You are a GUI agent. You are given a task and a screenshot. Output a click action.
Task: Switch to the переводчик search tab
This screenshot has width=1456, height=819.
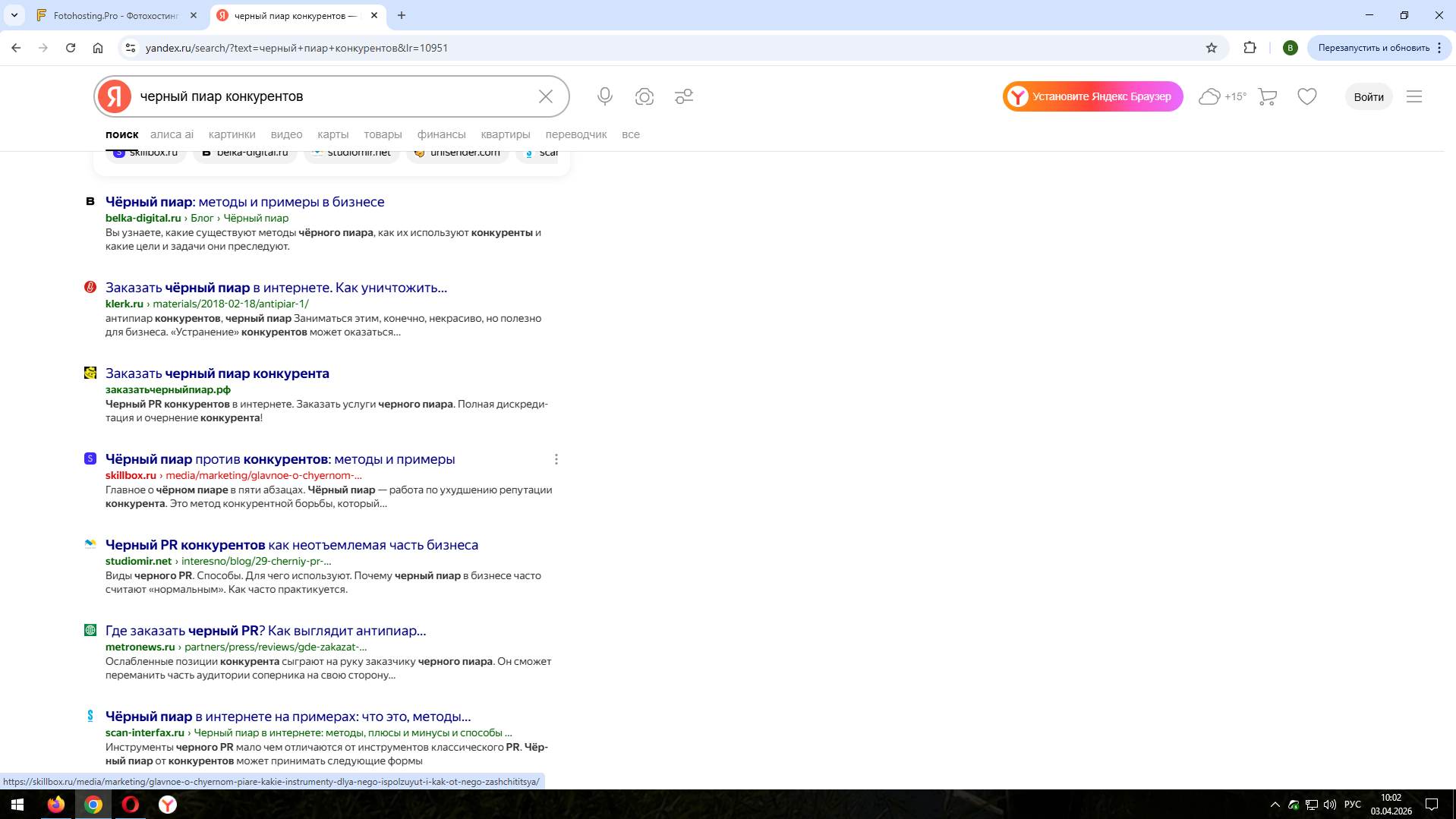pos(576,134)
